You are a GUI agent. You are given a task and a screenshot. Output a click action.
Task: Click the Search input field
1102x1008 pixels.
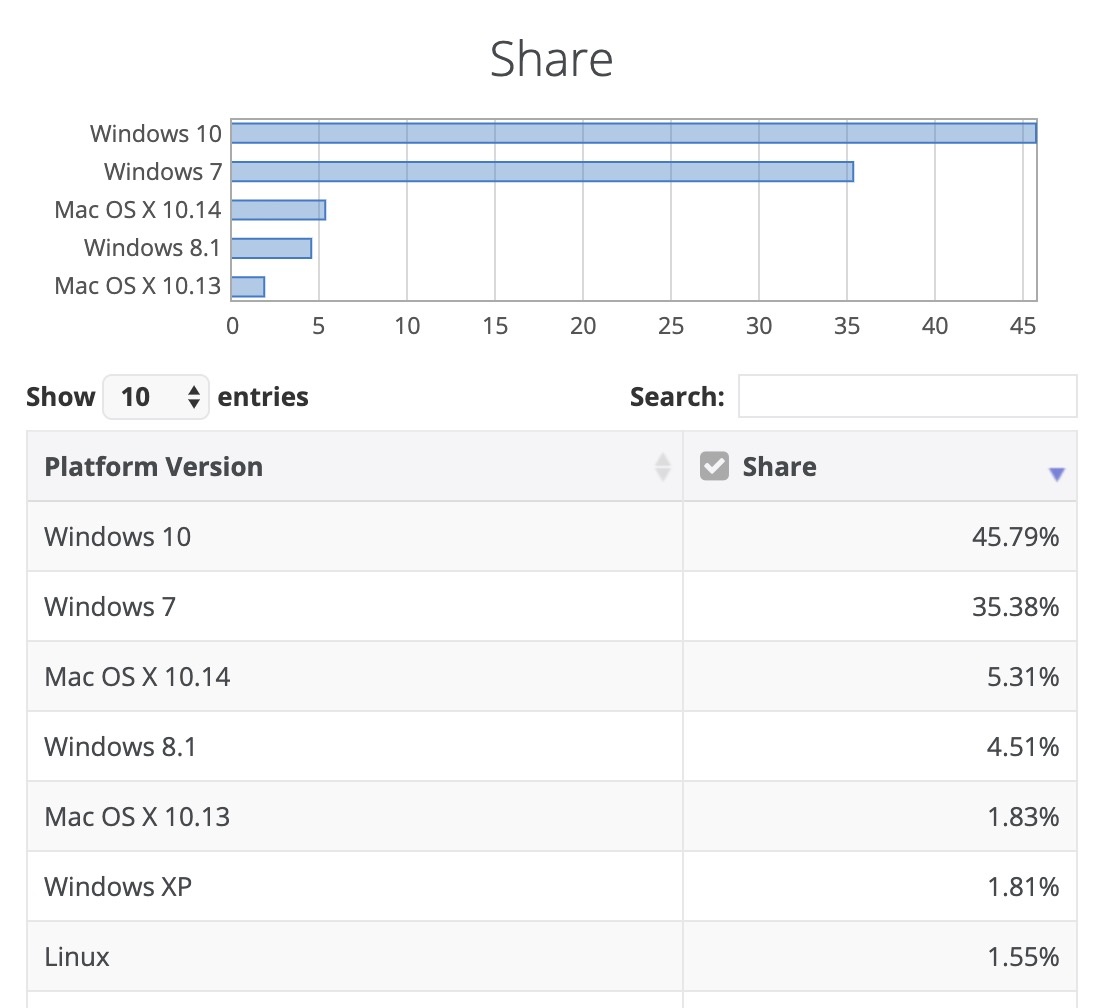pos(907,397)
